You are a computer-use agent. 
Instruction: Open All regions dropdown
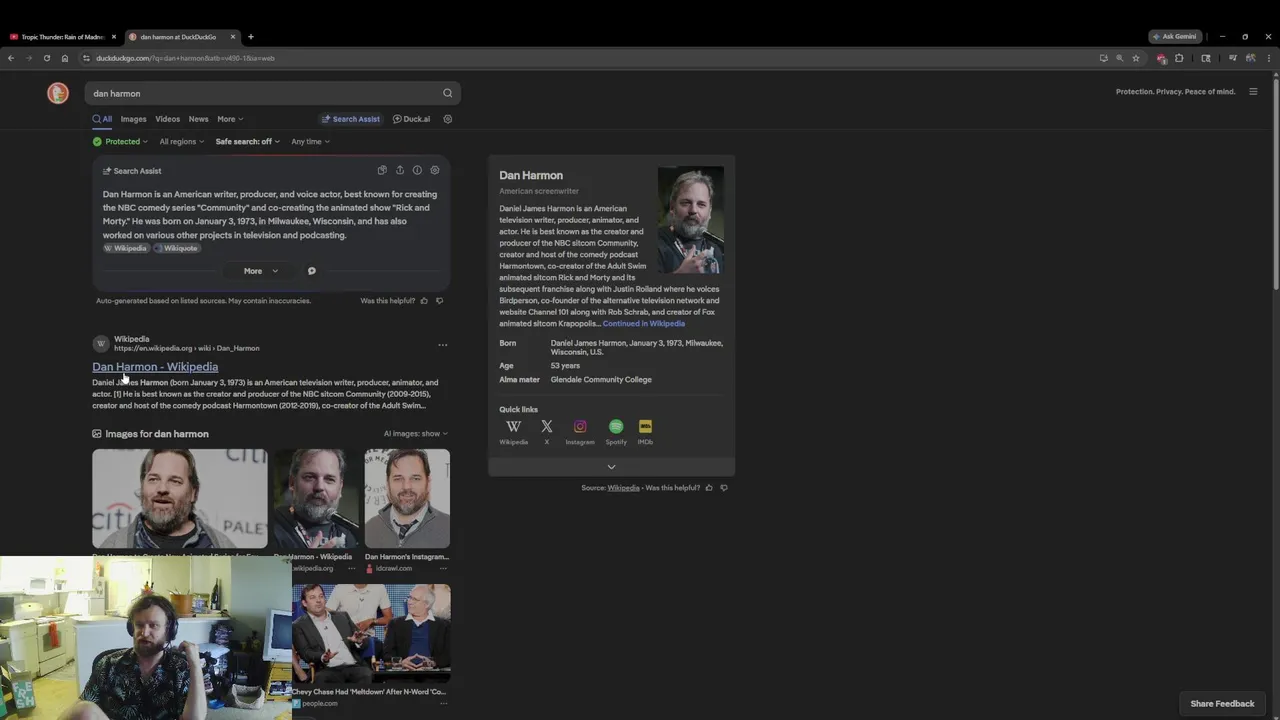[x=181, y=141]
